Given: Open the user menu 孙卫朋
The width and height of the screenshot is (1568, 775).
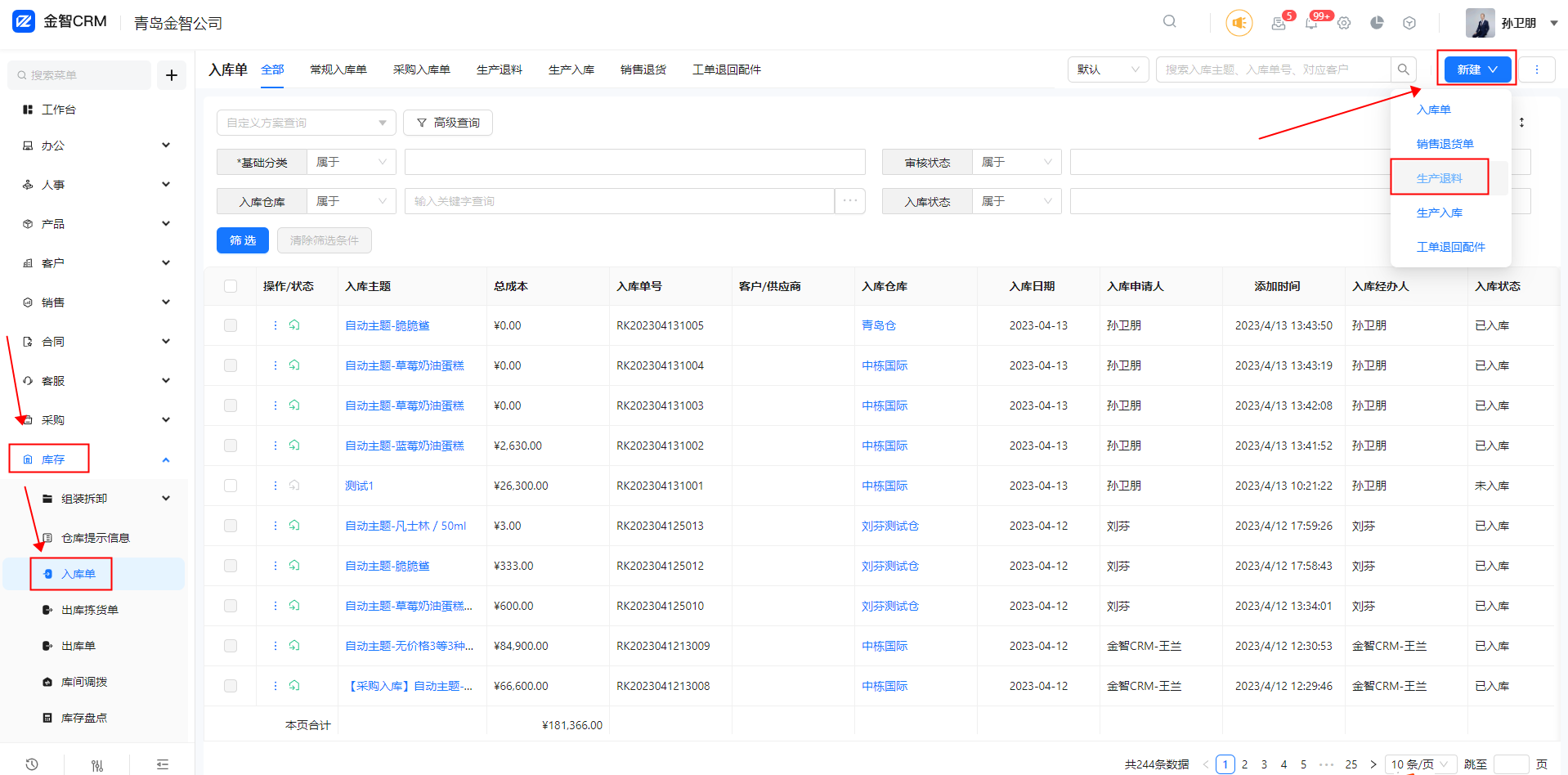Looking at the screenshot, I should (x=1512, y=23).
